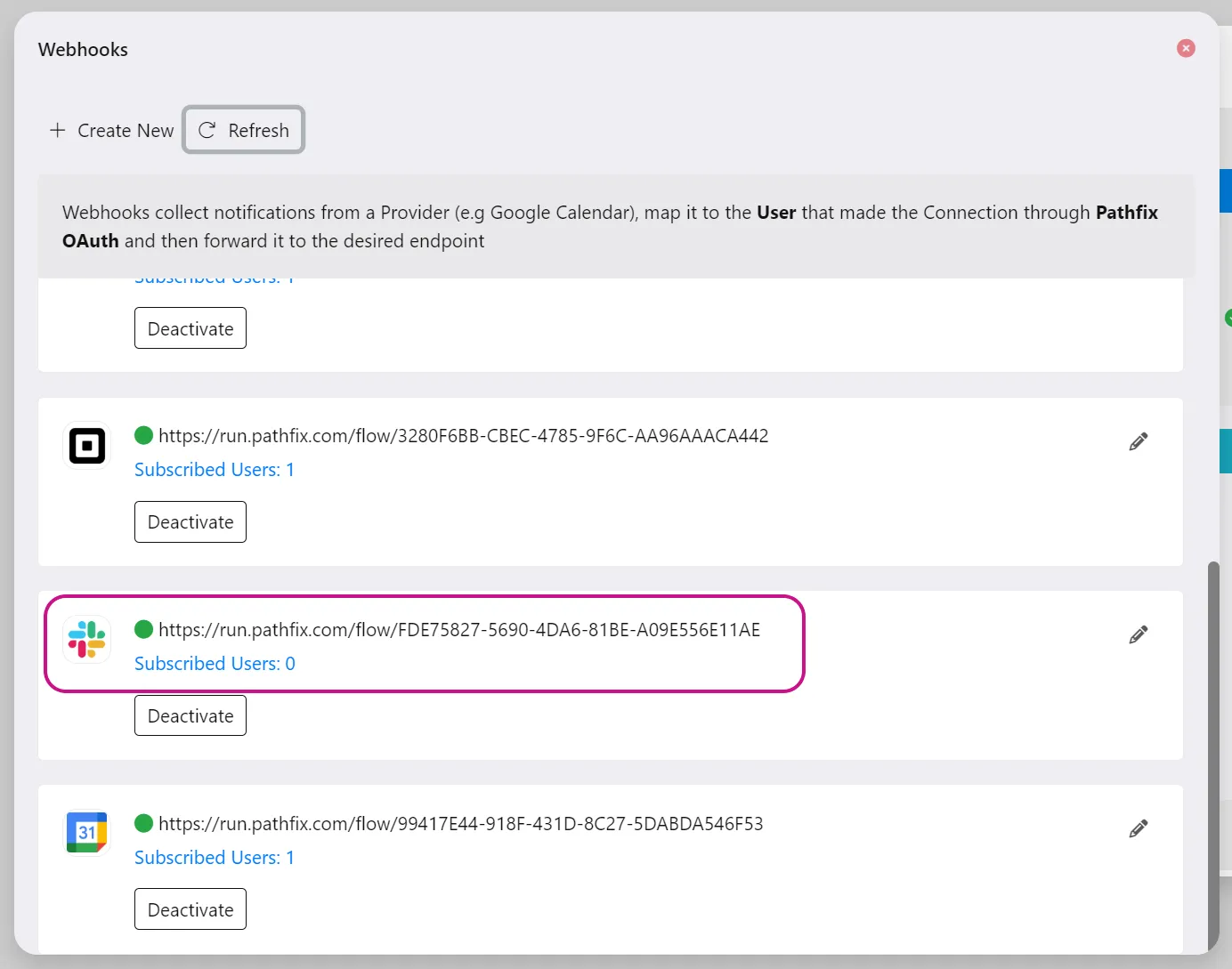Click the Slack provider logo icon
This screenshot has height=969, width=1232.
[x=87, y=639]
